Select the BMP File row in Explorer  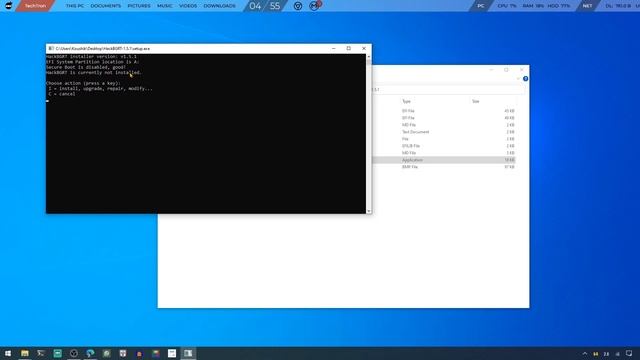point(444,167)
